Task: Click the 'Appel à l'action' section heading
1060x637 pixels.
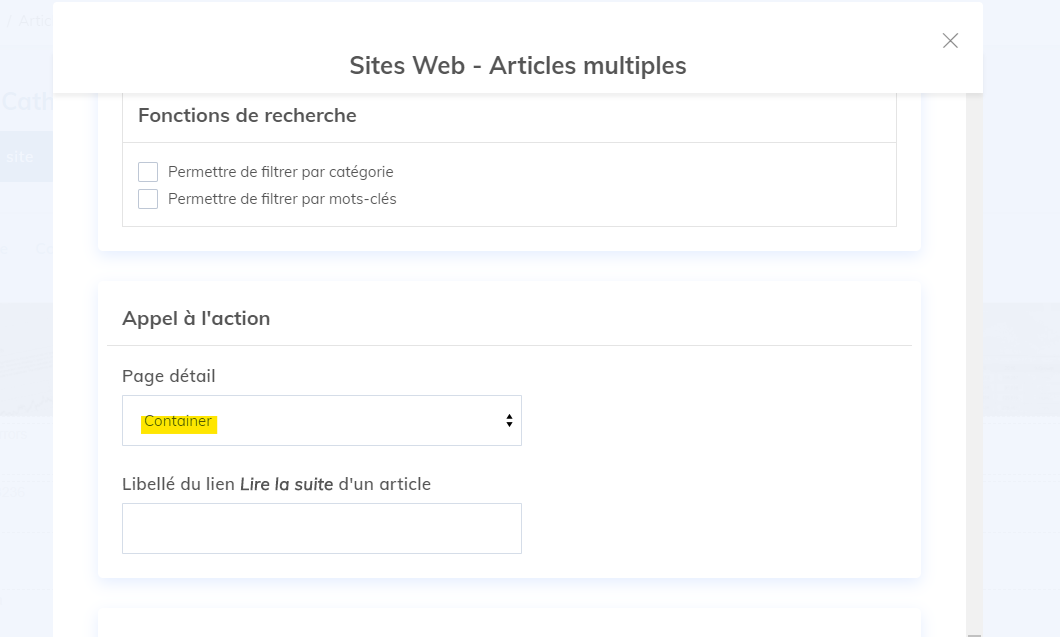Action: pyautogui.click(x=196, y=319)
